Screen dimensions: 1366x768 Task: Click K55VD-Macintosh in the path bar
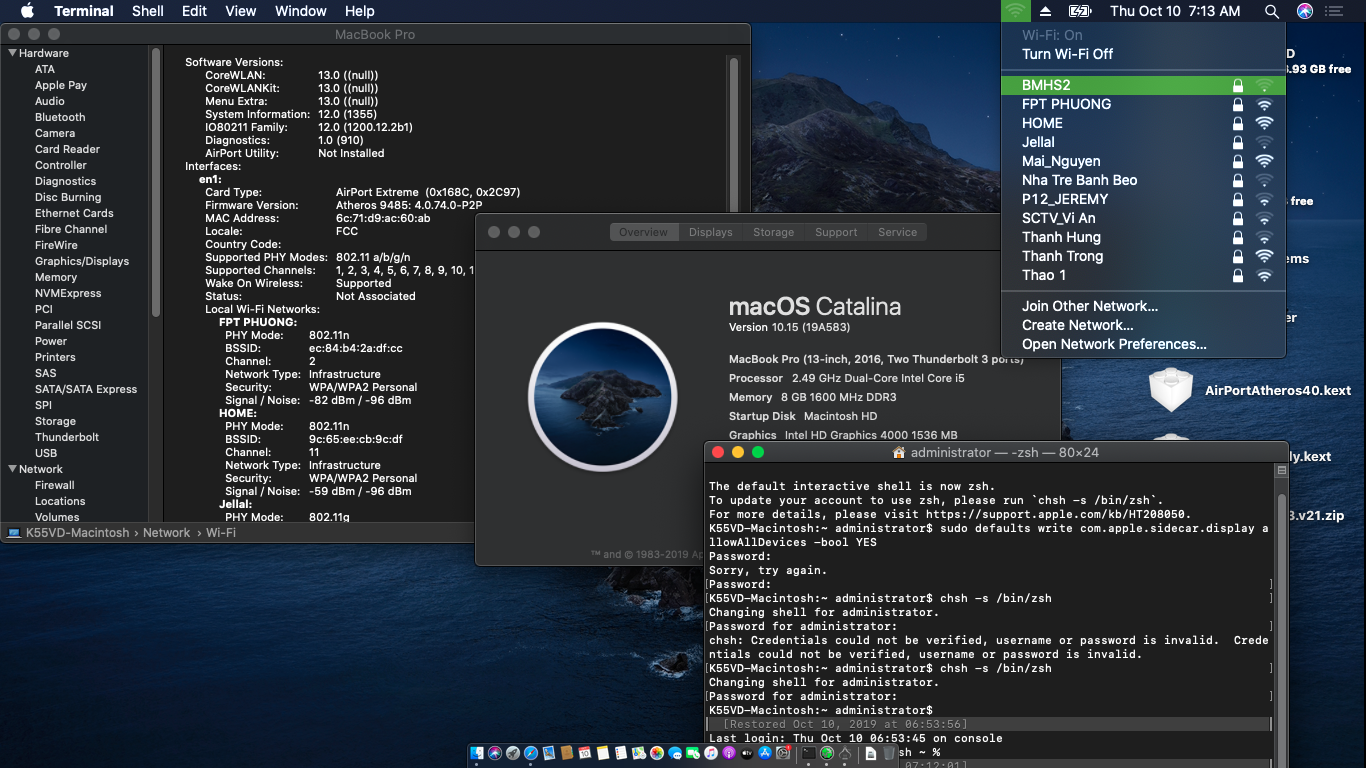coord(69,533)
